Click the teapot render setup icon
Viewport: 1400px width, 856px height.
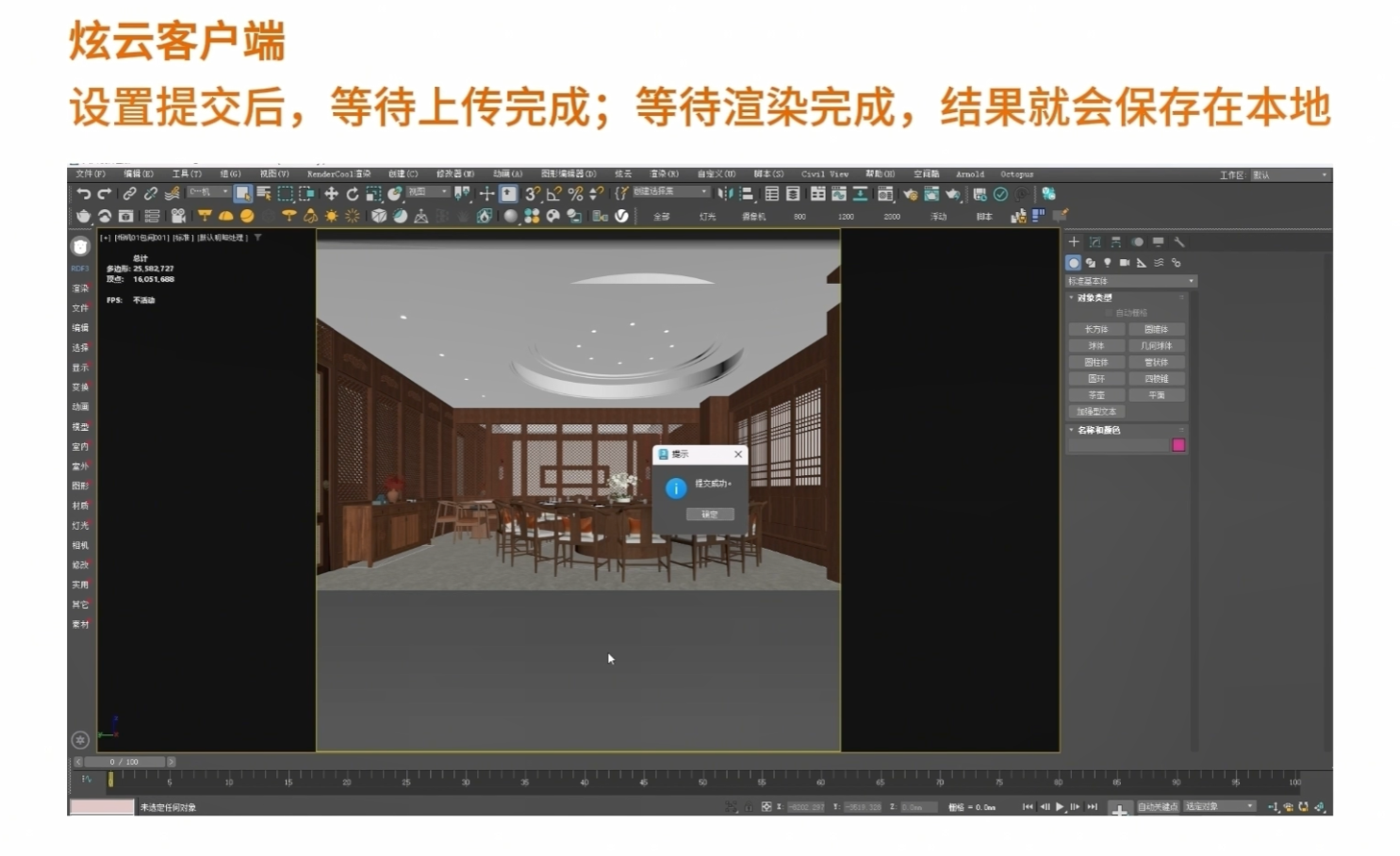[x=83, y=216]
